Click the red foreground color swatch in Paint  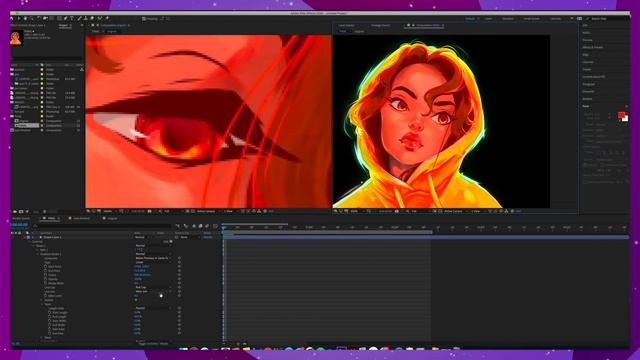tap(621, 115)
